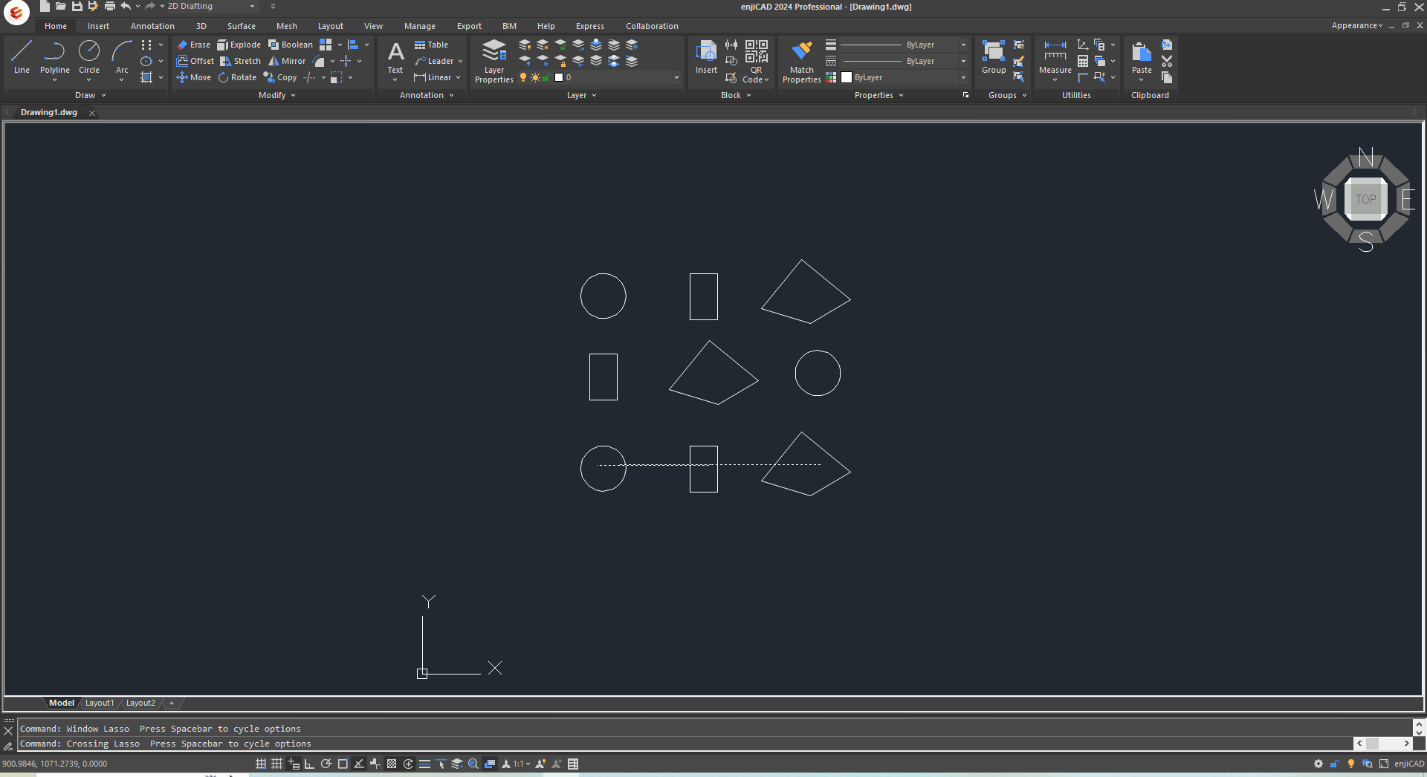The height and width of the screenshot is (777, 1427).
Task: Click the command line horizontal scrollbar
Action: [x=1383, y=743]
